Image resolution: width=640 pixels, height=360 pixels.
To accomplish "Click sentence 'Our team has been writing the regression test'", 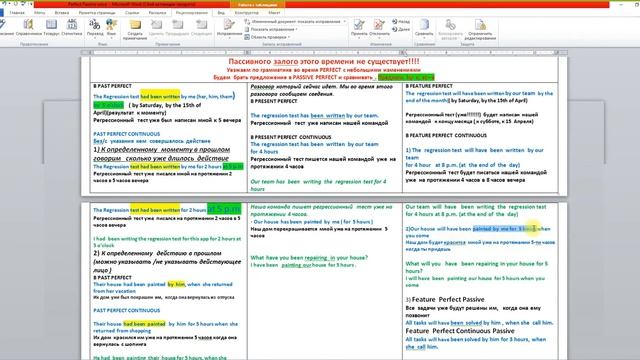I will 318,185.
